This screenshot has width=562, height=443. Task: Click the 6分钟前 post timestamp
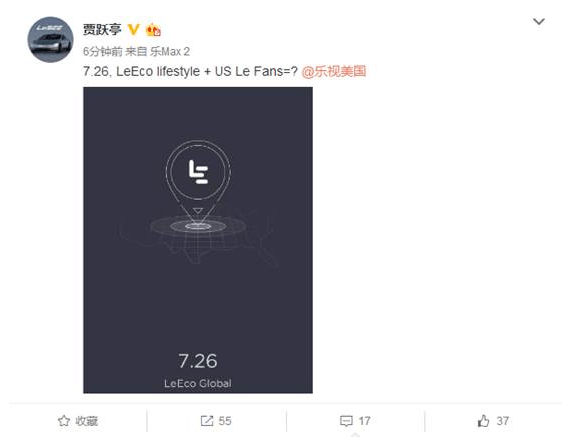[x=103, y=52]
